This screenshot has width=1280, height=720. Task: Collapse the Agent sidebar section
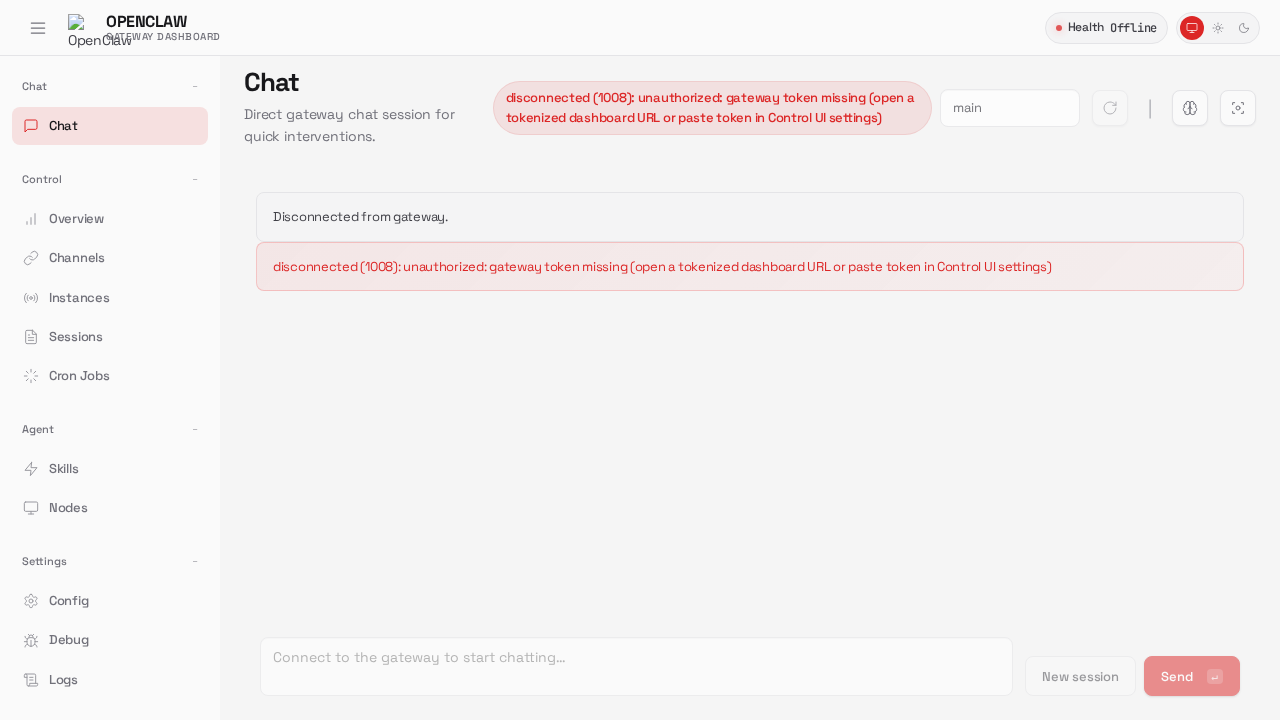click(x=195, y=430)
